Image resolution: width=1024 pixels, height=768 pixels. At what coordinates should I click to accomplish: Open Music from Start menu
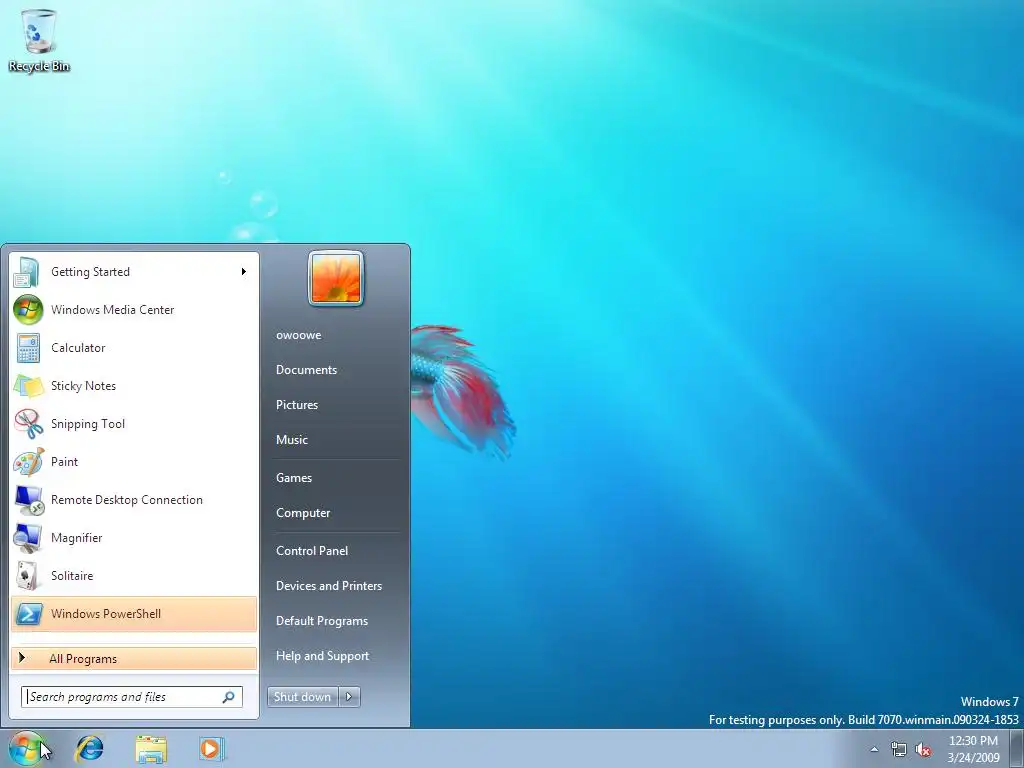pyautogui.click(x=292, y=440)
